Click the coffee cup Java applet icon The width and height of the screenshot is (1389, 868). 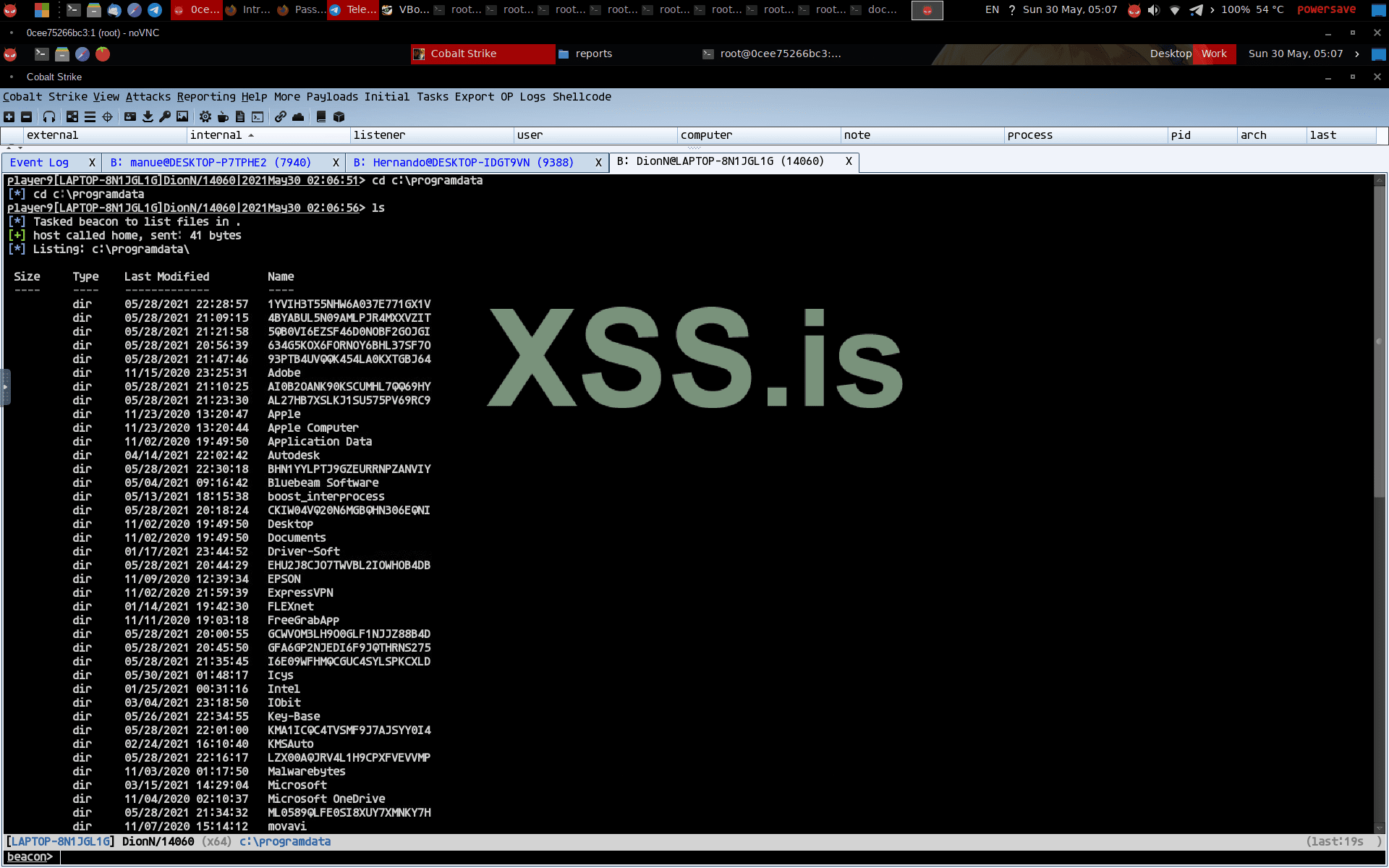[223, 116]
